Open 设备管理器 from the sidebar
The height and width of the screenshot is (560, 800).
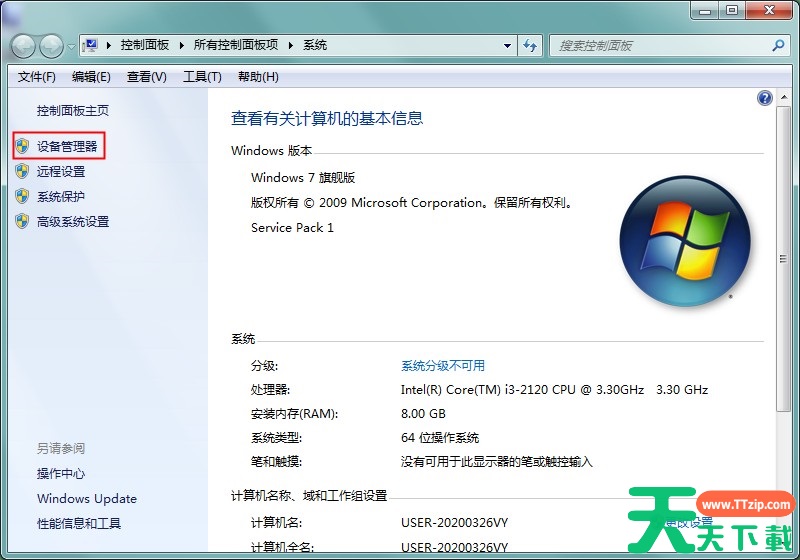point(67,146)
